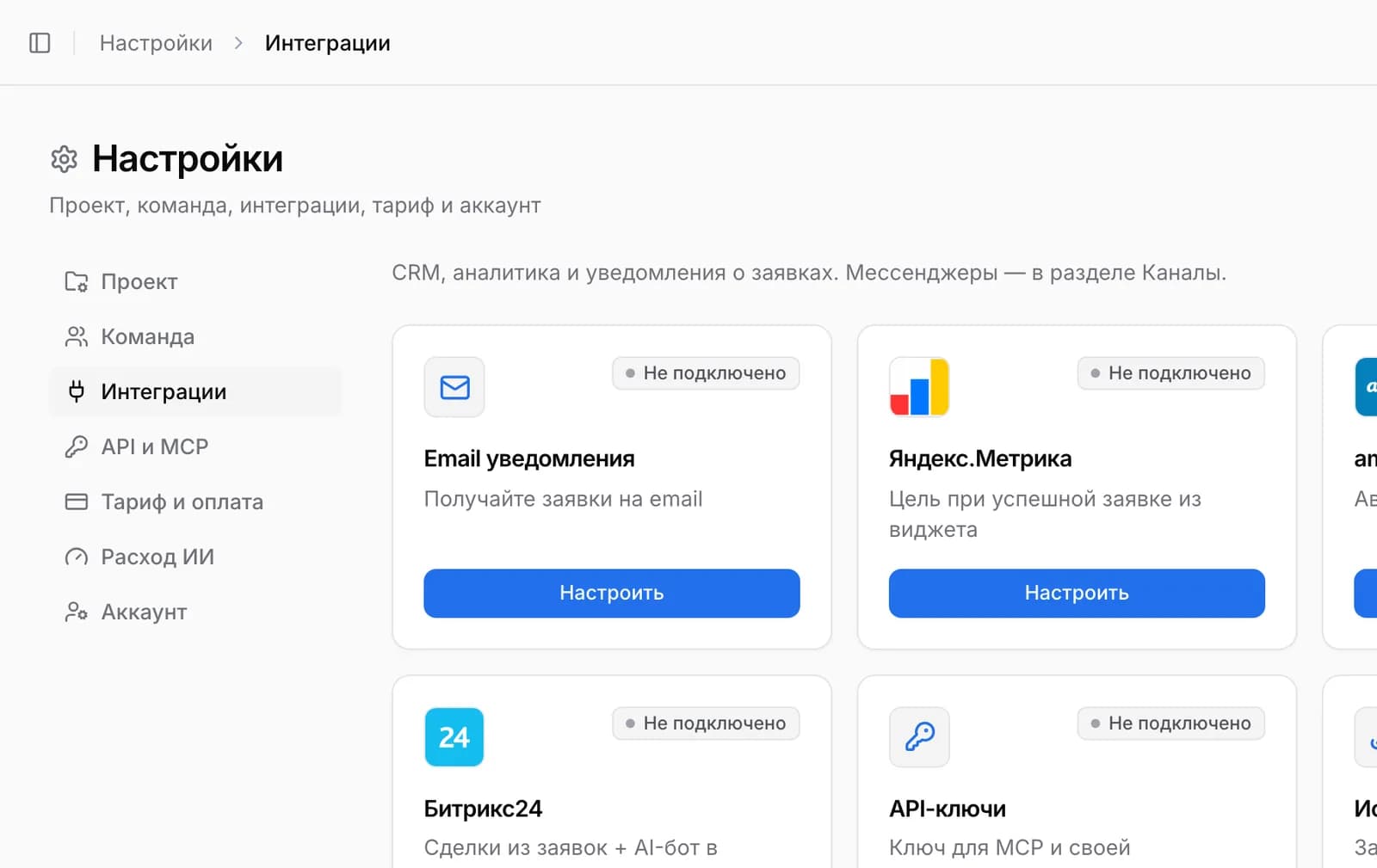This screenshot has height=868, width=1377.
Task: Open the Проект settings section
Action: point(195,281)
